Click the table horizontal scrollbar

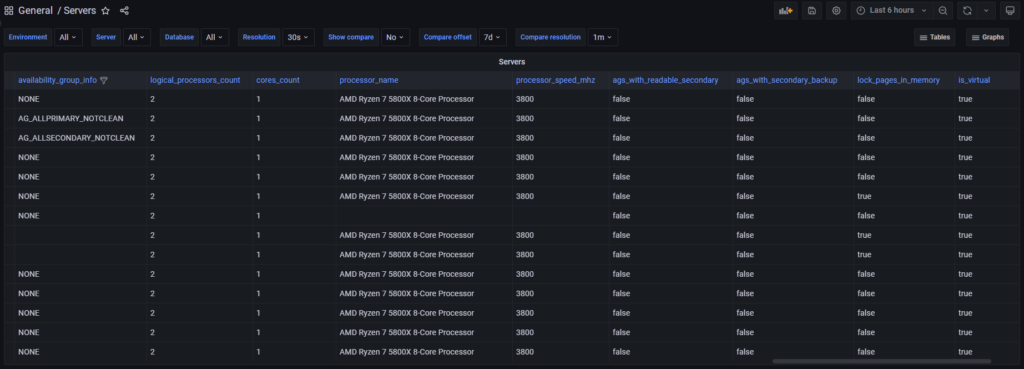[882, 361]
